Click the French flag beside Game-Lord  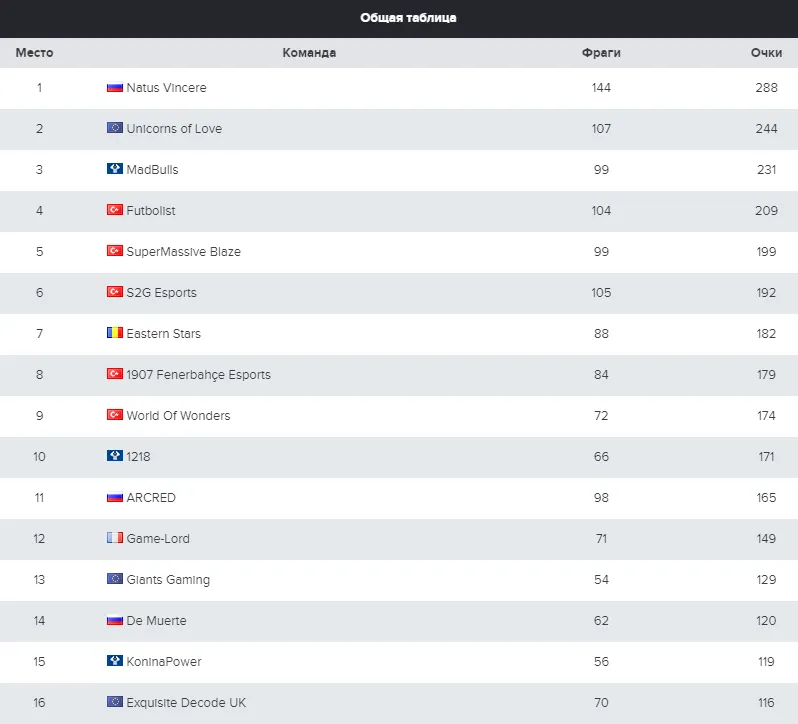115,538
